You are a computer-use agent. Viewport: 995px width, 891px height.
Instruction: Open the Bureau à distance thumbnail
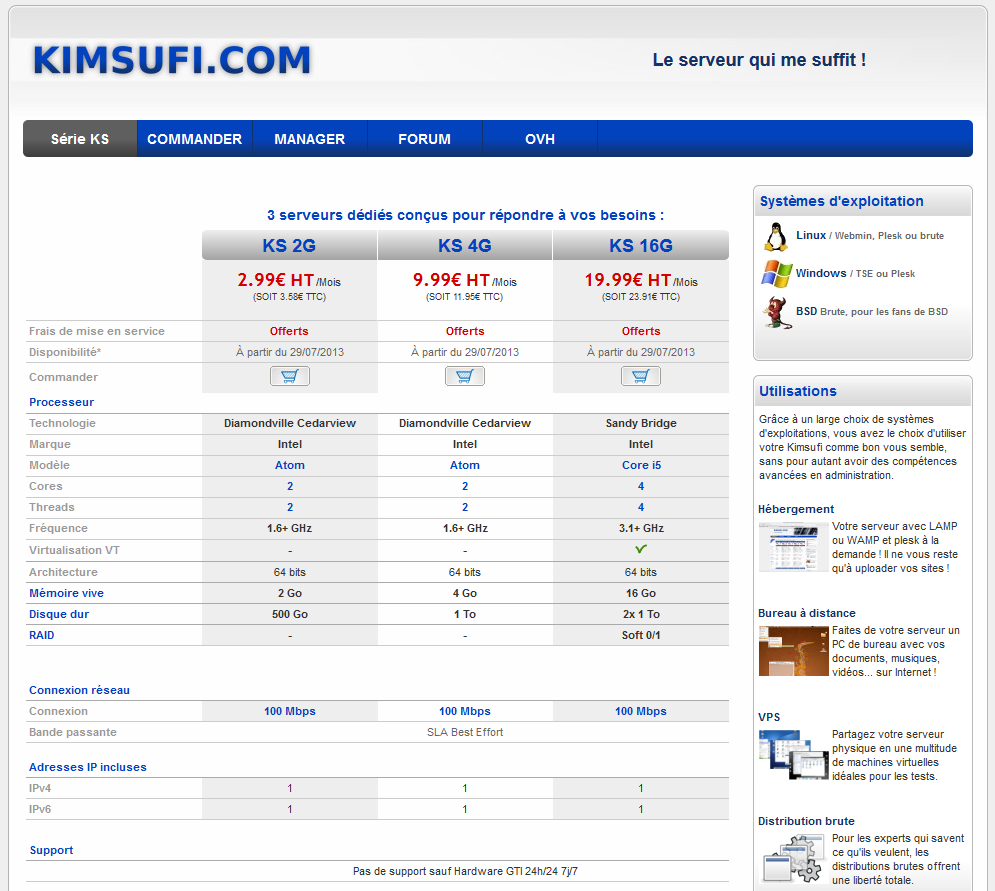793,651
